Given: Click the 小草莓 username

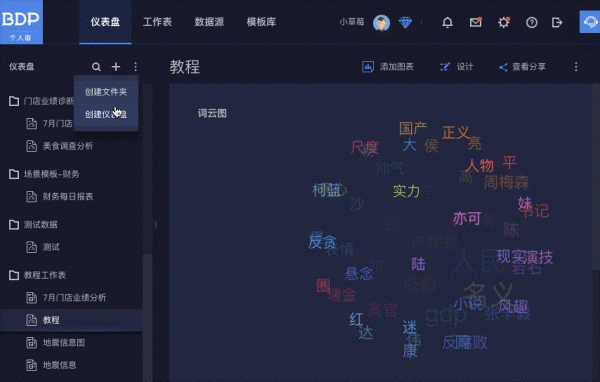Looking at the screenshot, I should [352, 22].
